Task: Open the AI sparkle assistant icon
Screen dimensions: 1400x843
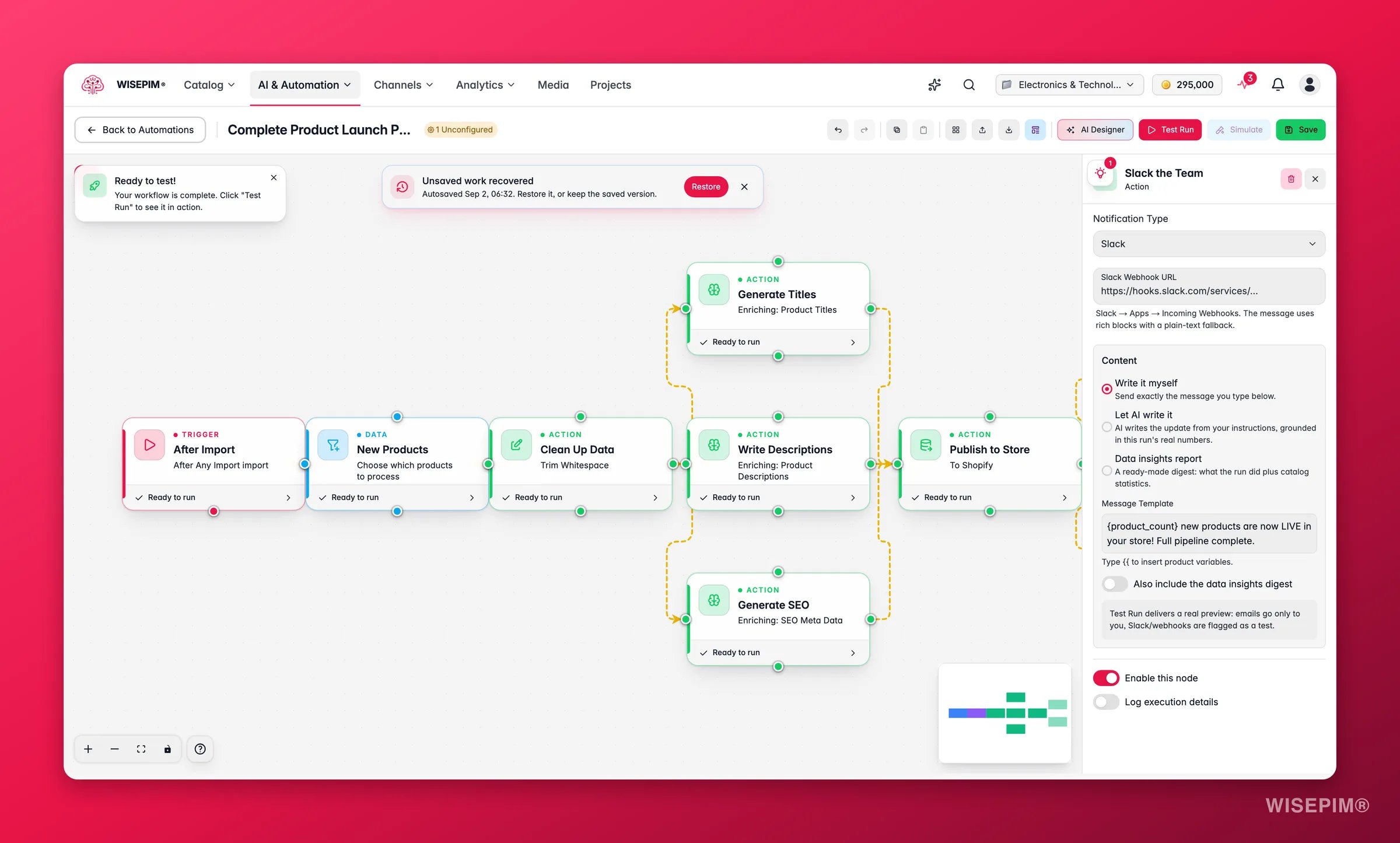Action: click(935, 85)
